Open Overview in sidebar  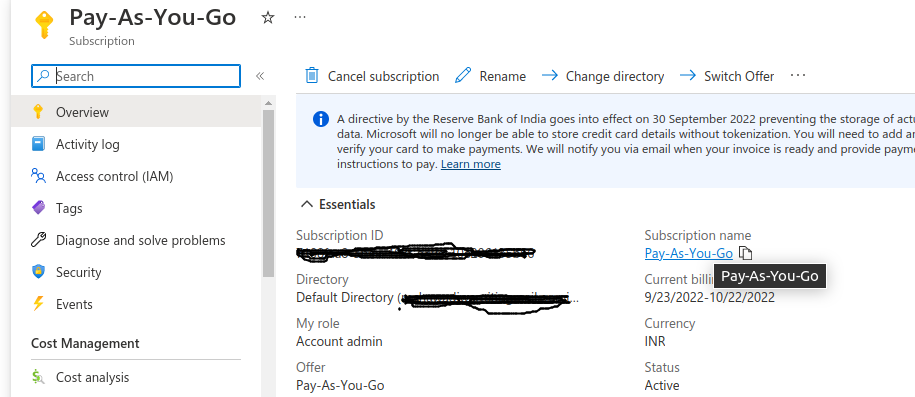click(136, 112)
